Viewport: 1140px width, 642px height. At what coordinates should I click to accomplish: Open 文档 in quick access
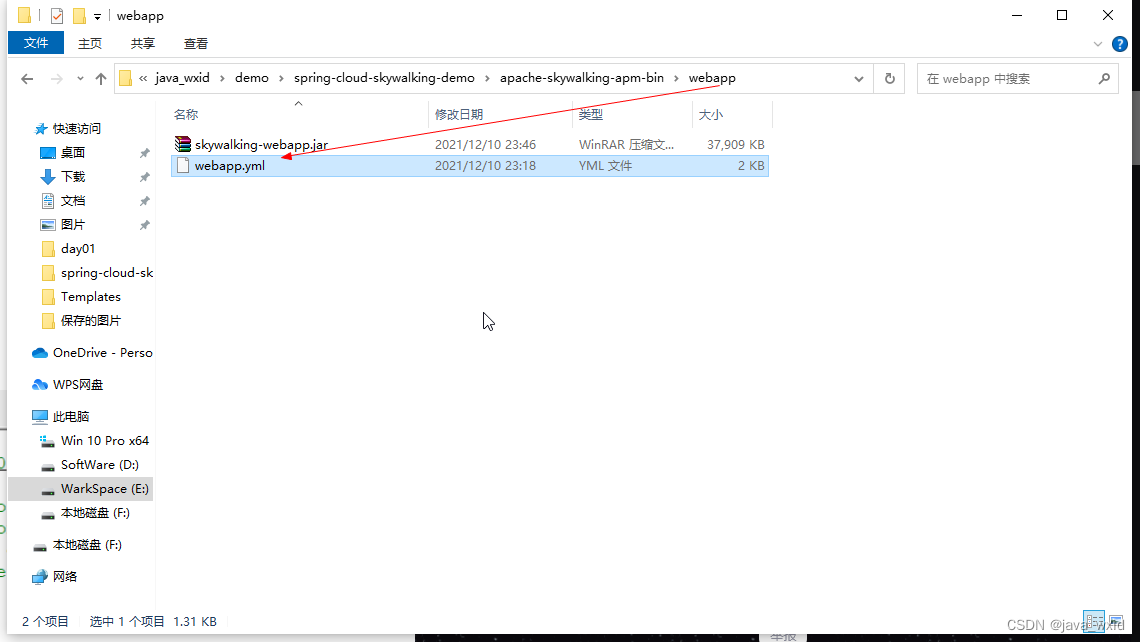[73, 201]
